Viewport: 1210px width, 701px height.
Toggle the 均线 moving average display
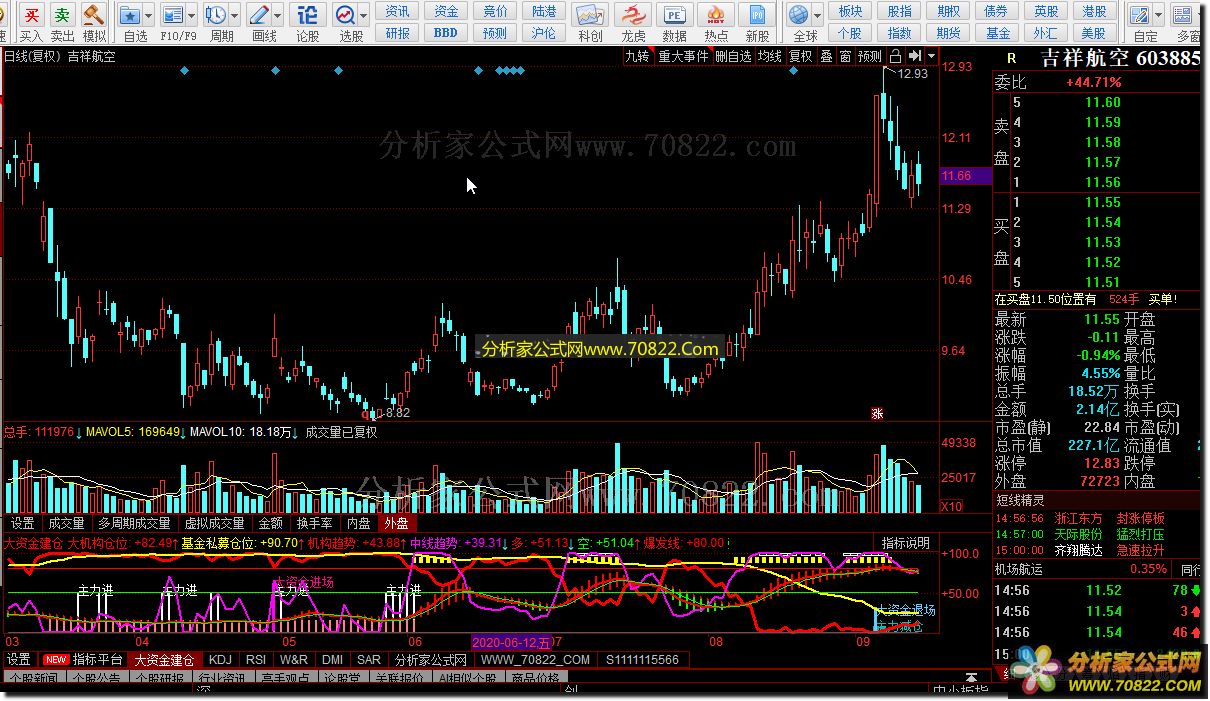click(x=769, y=56)
